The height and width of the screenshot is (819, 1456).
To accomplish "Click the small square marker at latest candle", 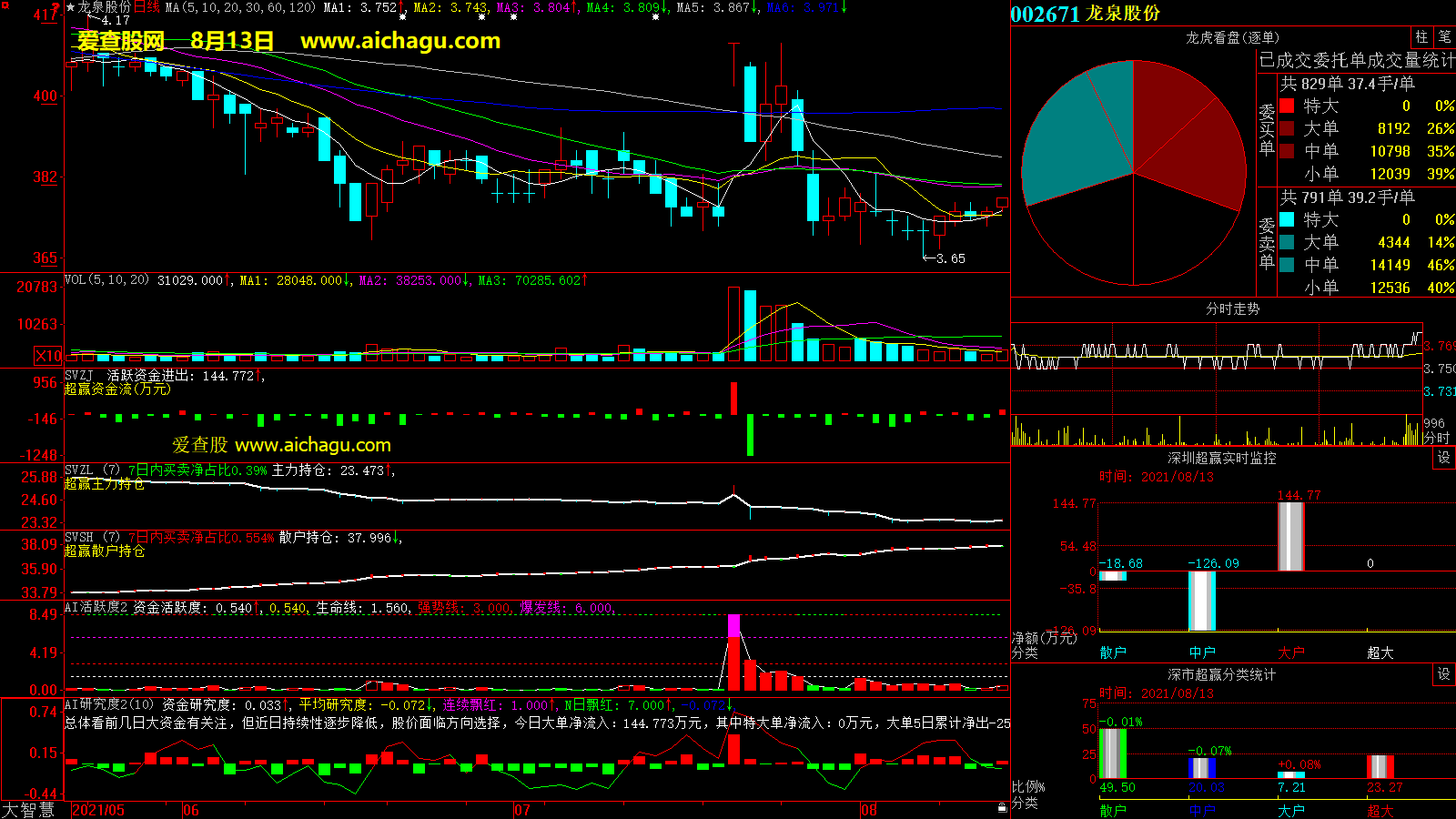I will tap(1002, 203).
